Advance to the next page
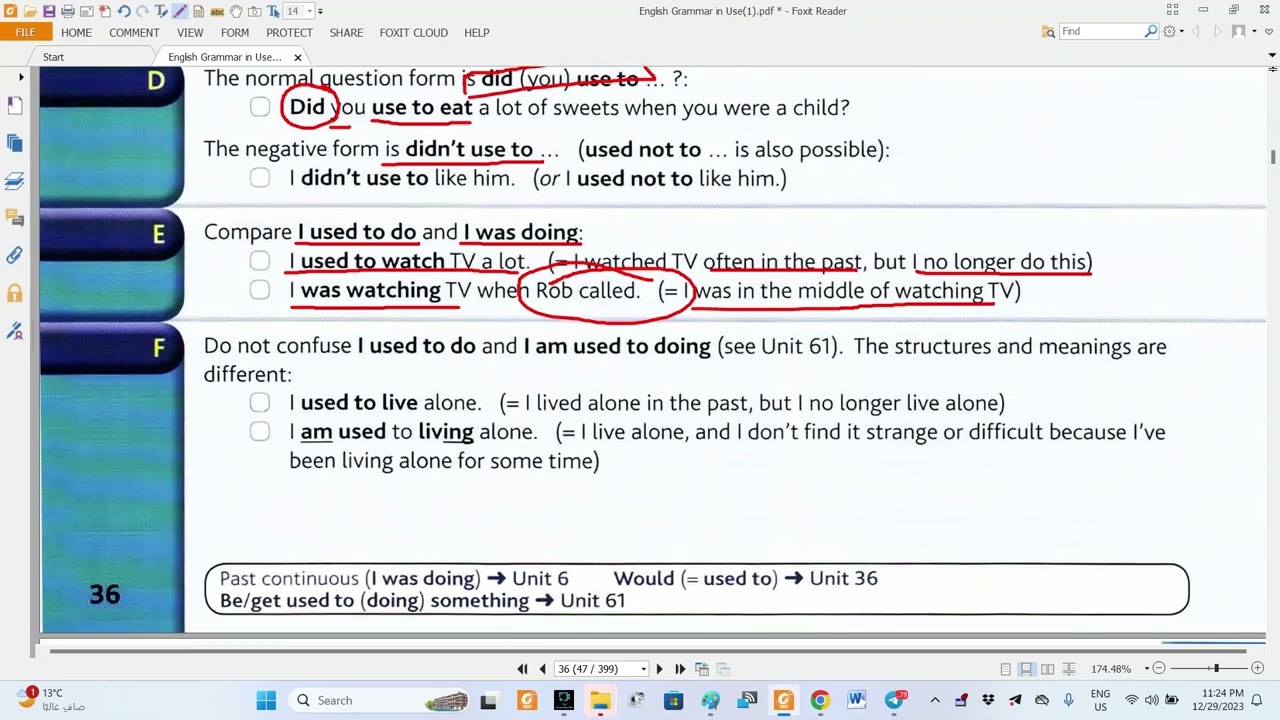 tap(659, 668)
